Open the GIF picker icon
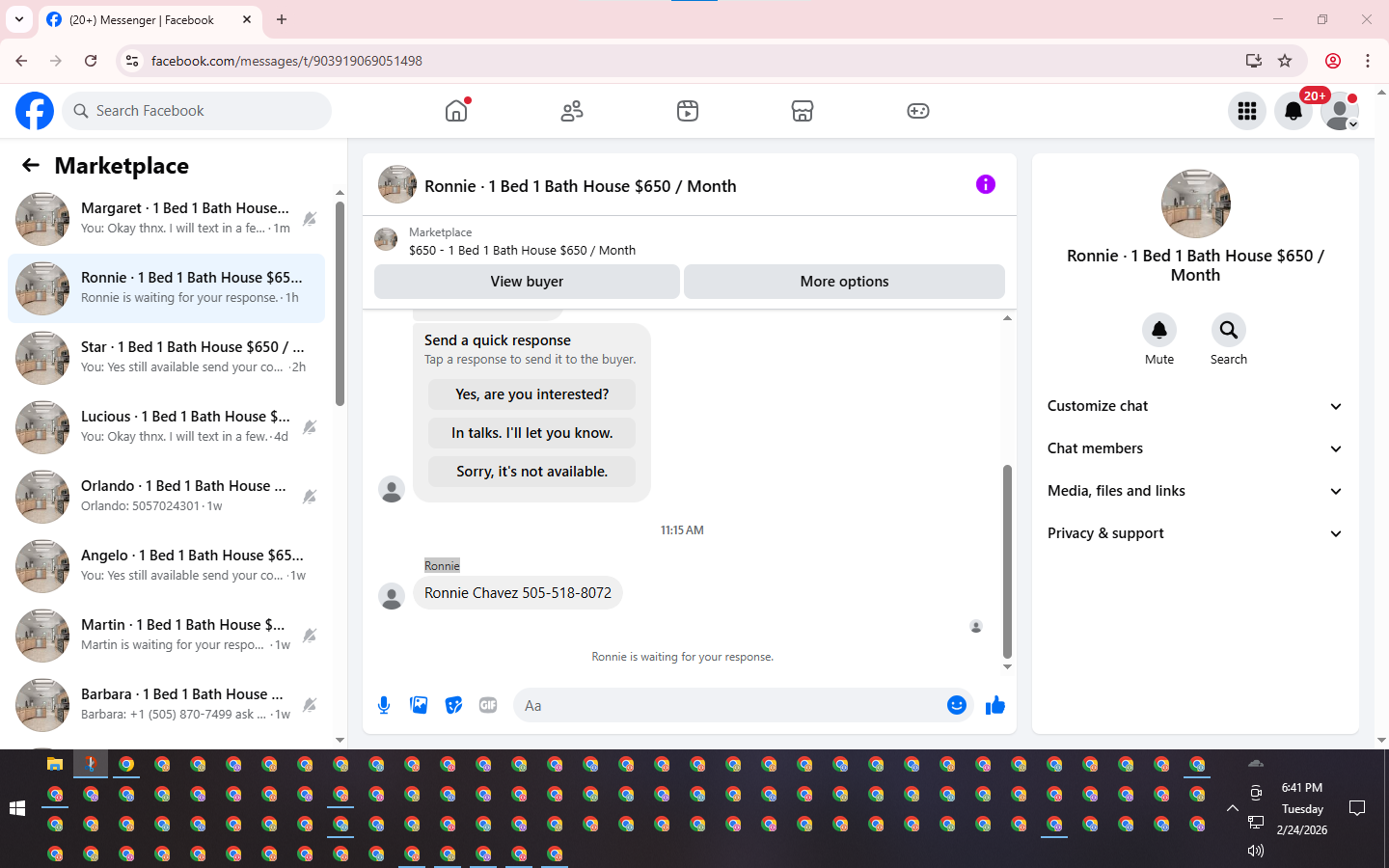The image size is (1389, 868). pyautogui.click(x=488, y=705)
